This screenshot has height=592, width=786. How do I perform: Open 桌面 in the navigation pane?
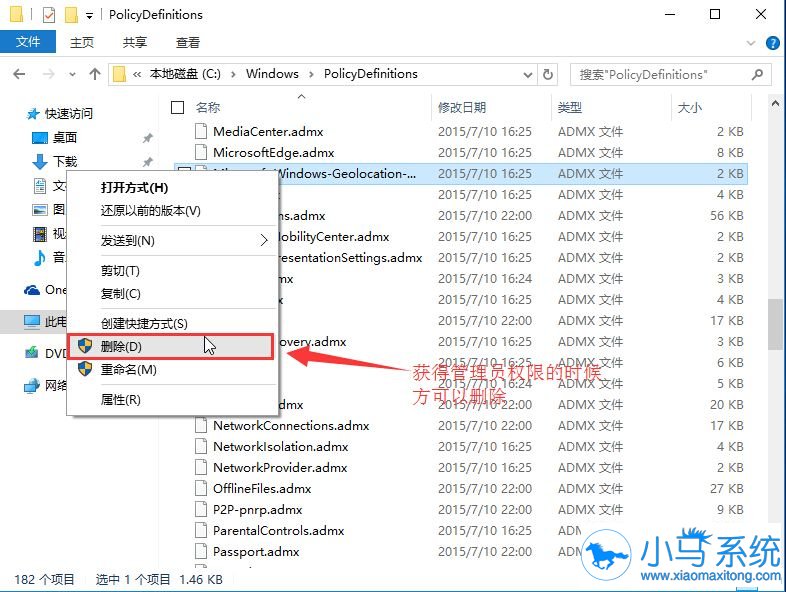65,137
